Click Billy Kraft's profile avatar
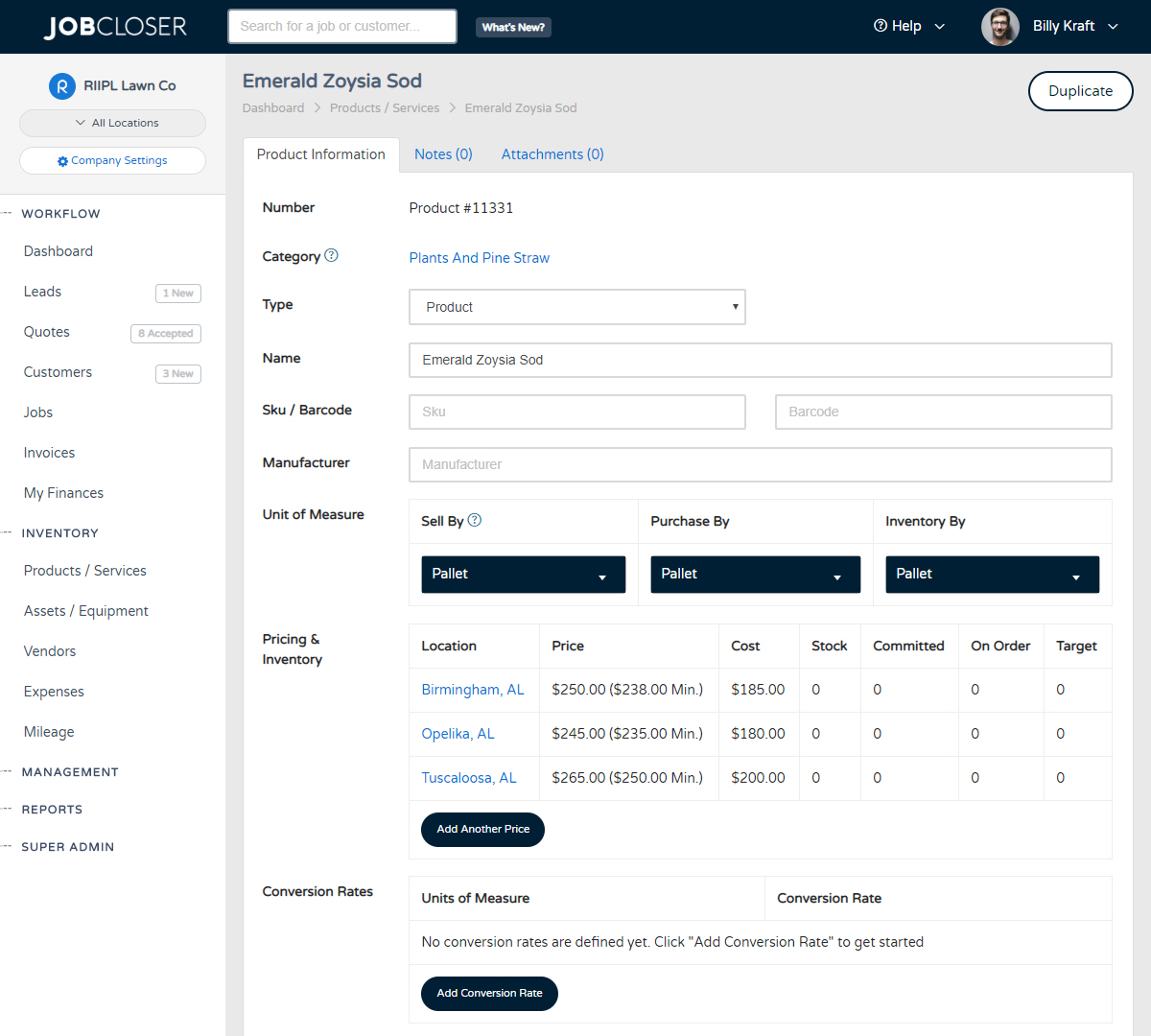 click(999, 27)
